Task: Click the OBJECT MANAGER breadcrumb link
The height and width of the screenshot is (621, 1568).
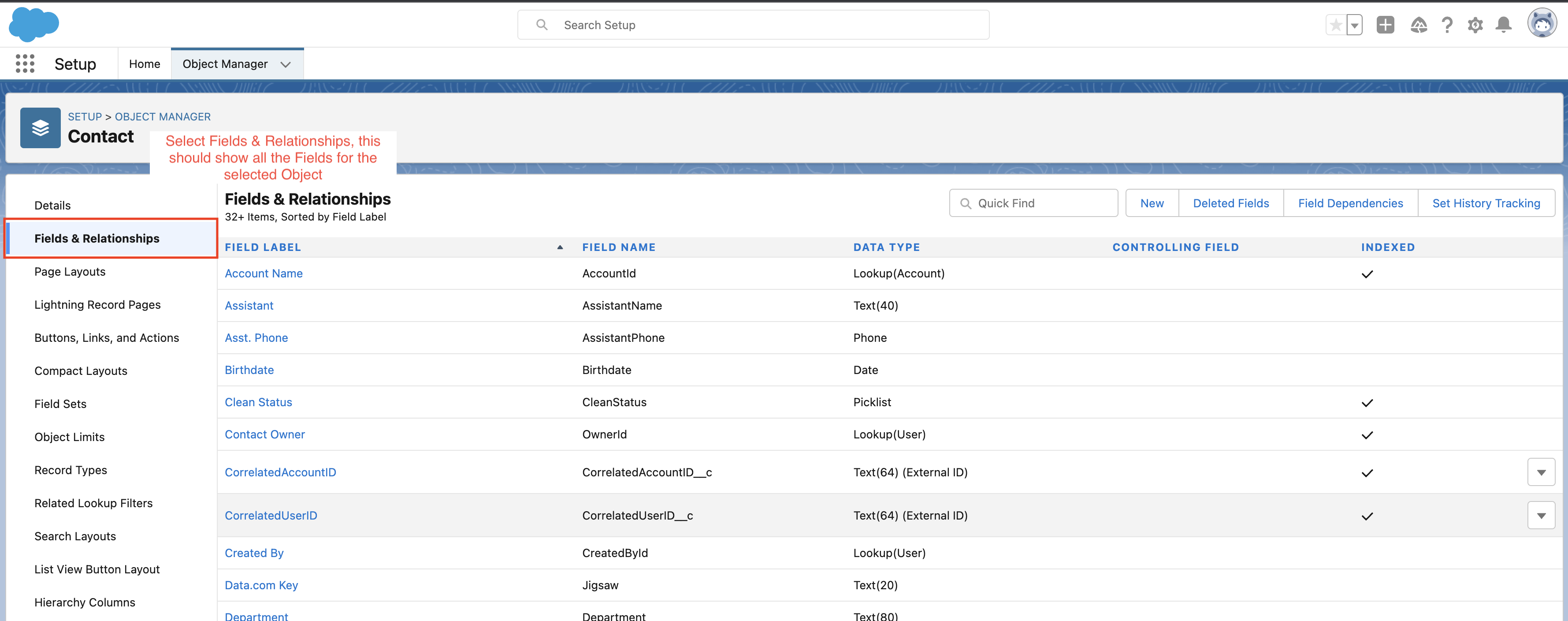Action: point(163,116)
